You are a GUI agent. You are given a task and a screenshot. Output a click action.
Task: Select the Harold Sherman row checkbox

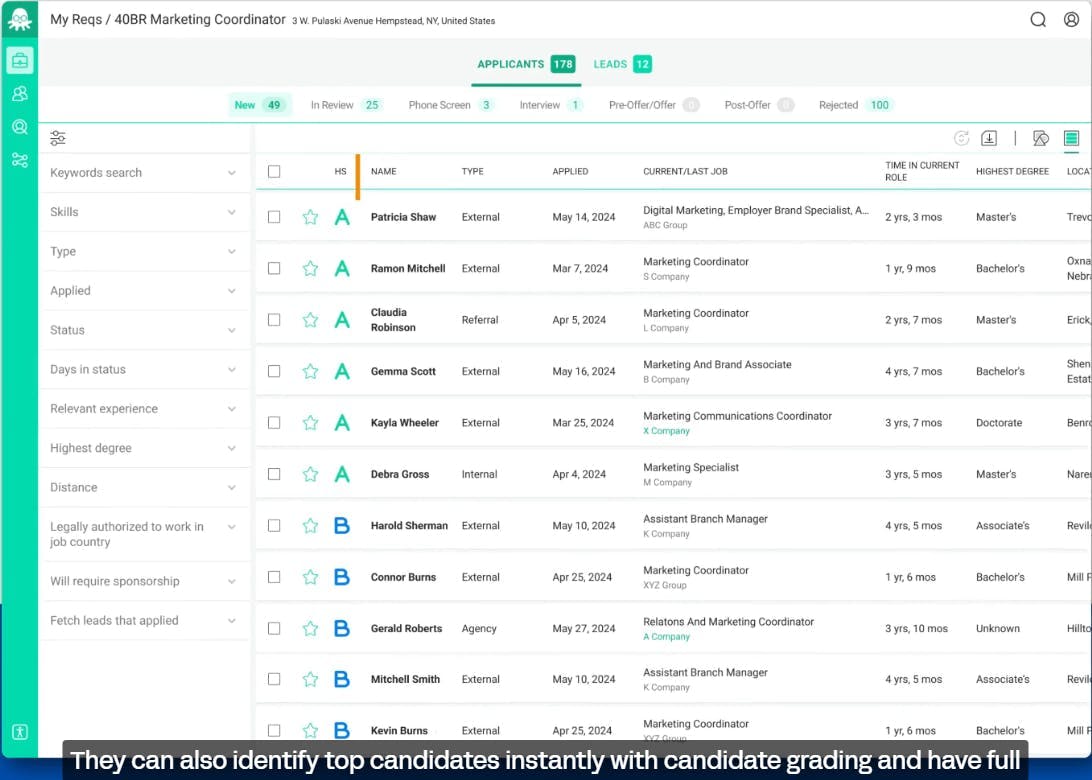tap(274, 525)
